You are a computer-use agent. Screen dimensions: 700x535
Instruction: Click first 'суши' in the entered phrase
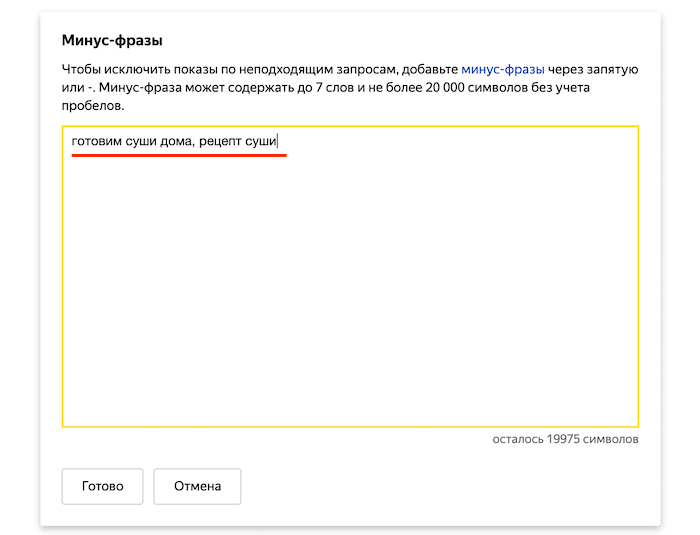(x=141, y=142)
